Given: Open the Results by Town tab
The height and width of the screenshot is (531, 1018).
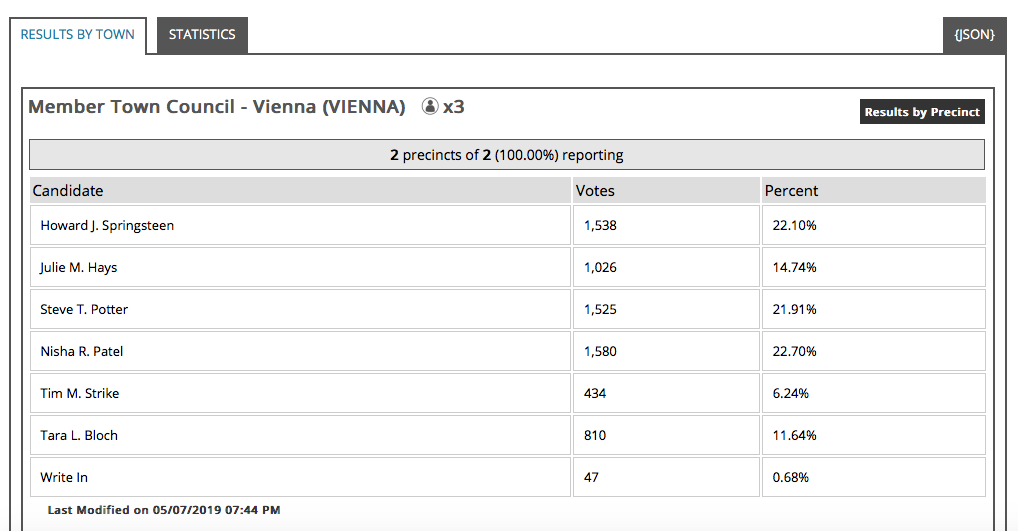Looking at the screenshot, I should (x=78, y=35).
